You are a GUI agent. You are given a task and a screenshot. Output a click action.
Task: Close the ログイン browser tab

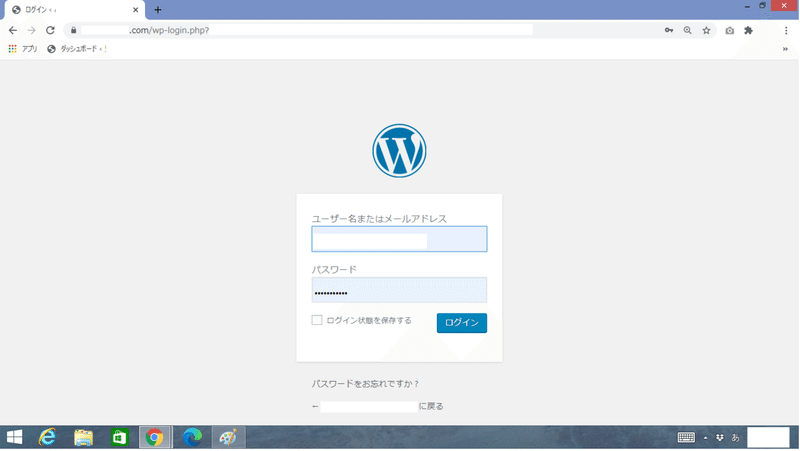coord(136,10)
